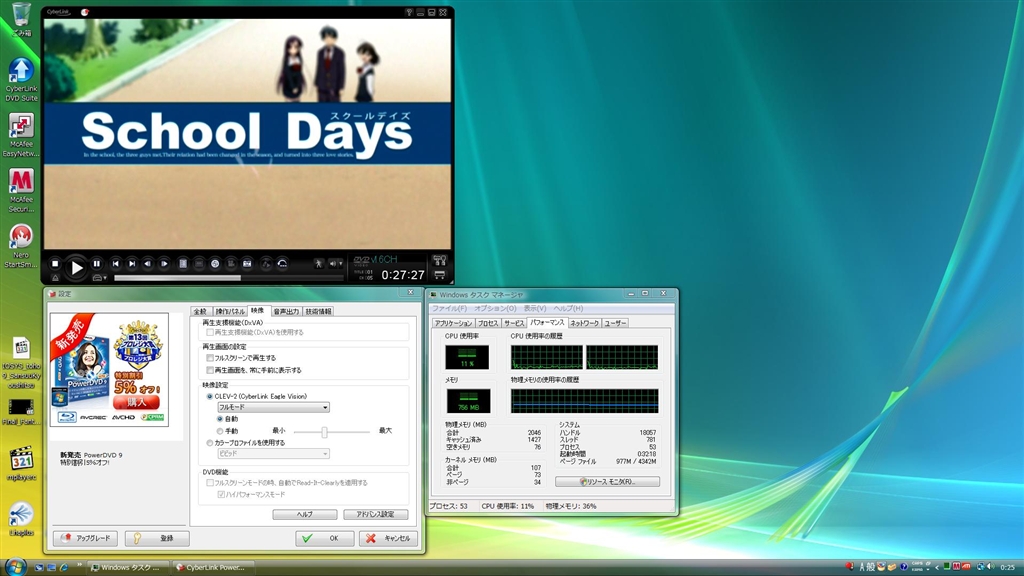Click the PowerDVD playback seek bar
1024x576 pixels.
coord(229,278)
